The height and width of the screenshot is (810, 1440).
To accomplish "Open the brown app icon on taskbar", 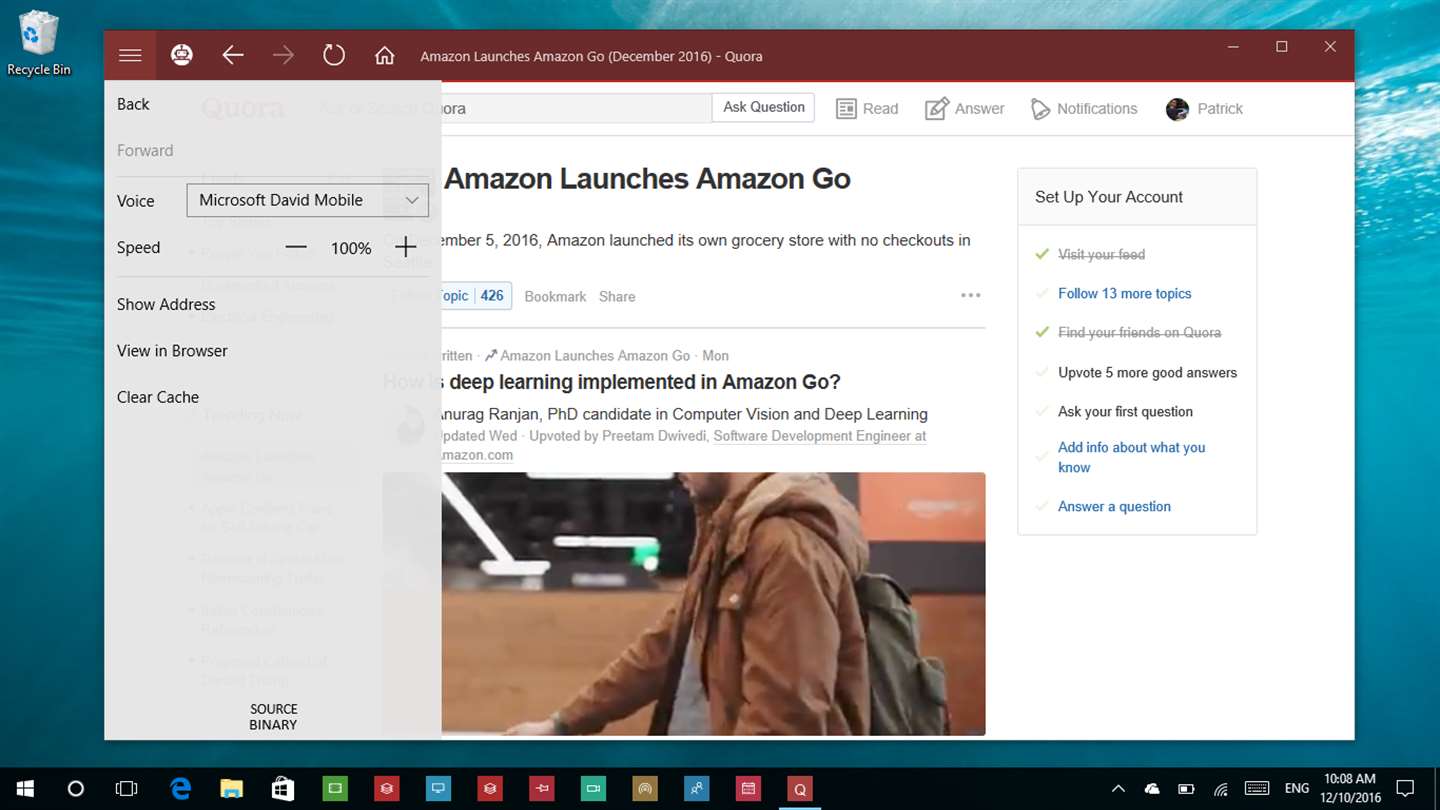I will 645,789.
